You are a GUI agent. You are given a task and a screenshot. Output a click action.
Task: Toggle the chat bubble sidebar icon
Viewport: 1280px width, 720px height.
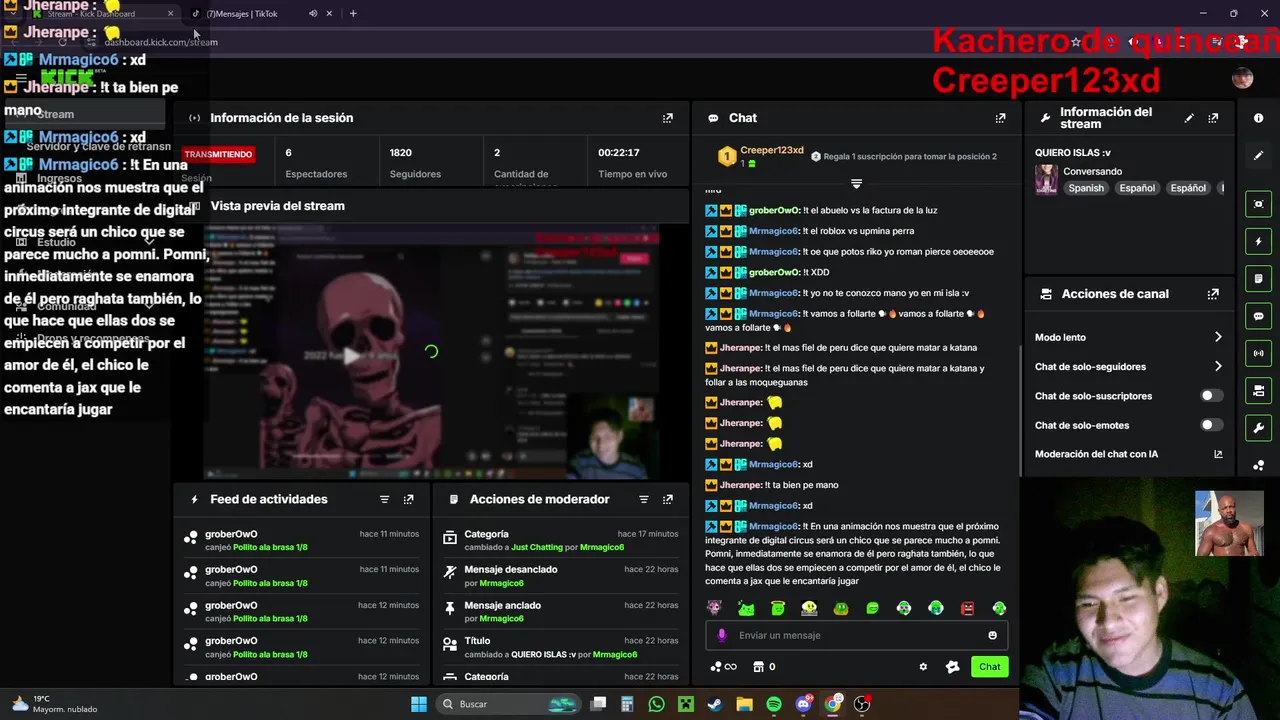(x=1258, y=316)
